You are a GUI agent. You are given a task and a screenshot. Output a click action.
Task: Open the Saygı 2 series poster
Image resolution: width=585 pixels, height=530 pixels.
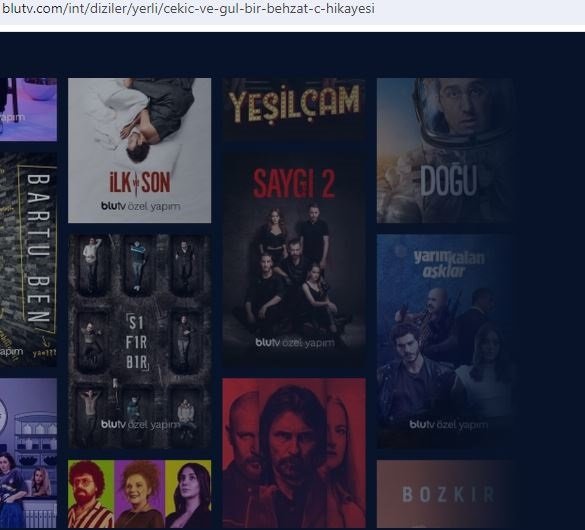[x=294, y=260]
